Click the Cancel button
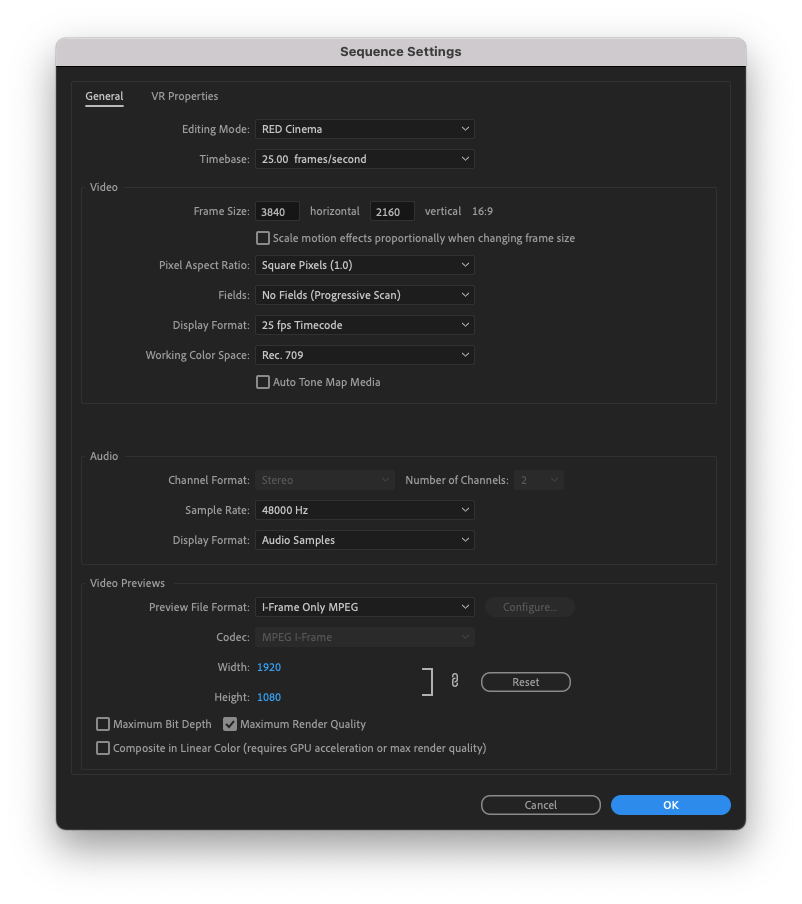The image size is (802, 904). [540, 804]
